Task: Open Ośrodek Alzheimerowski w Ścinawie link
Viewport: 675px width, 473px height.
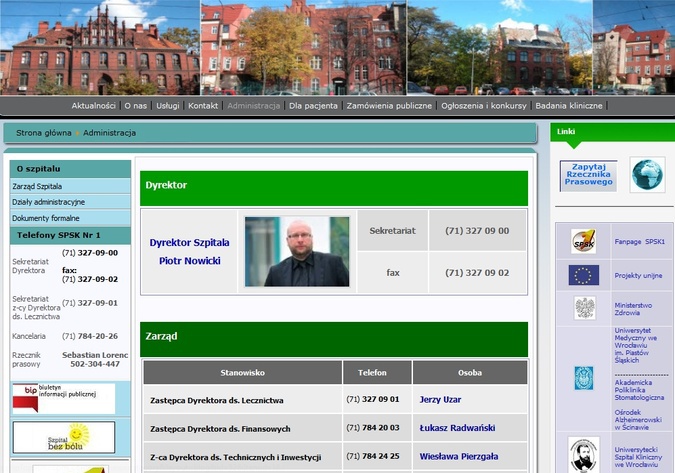Action: click(x=638, y=420)
